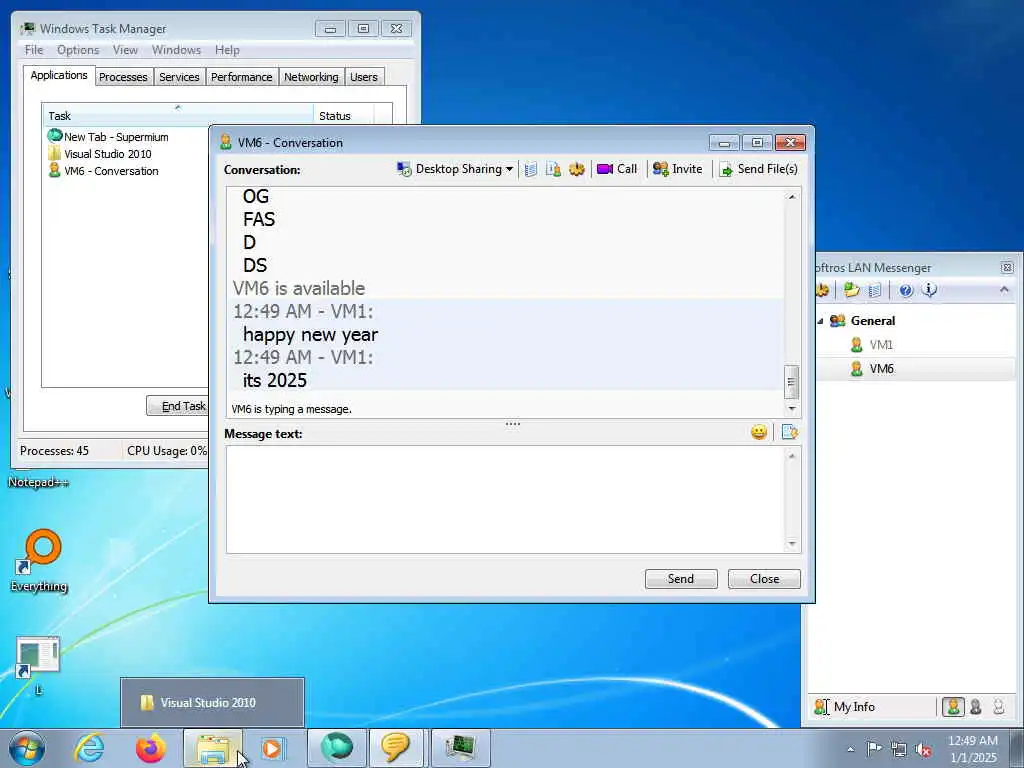Collapse the General group tree arrow
This screenshot has height=768, width=1024.
[820, 321]
